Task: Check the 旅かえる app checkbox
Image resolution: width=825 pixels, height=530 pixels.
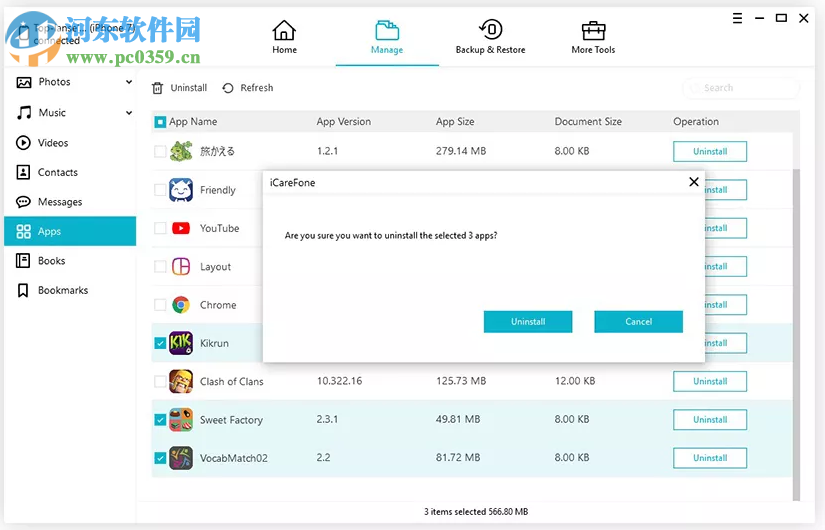Action: pyautogui.click(x=160, y=152)
